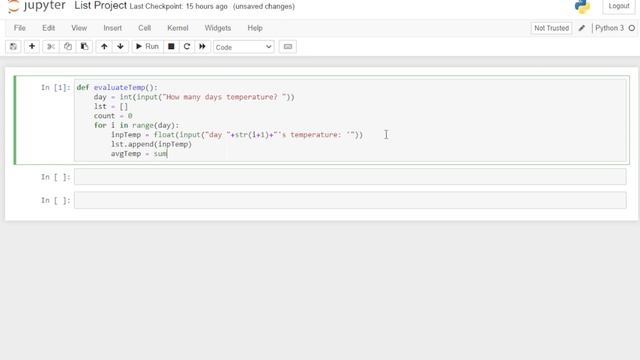Viewport: 640px width, 360px height.
Task: Click the def evaluateTemp(): line
Action: [x=117, y=87]
